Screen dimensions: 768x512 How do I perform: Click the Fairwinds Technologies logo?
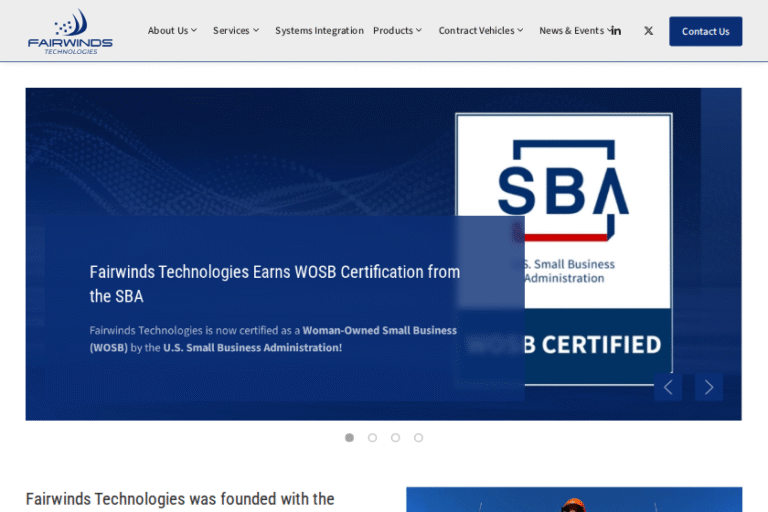click(x=70, y=31)
